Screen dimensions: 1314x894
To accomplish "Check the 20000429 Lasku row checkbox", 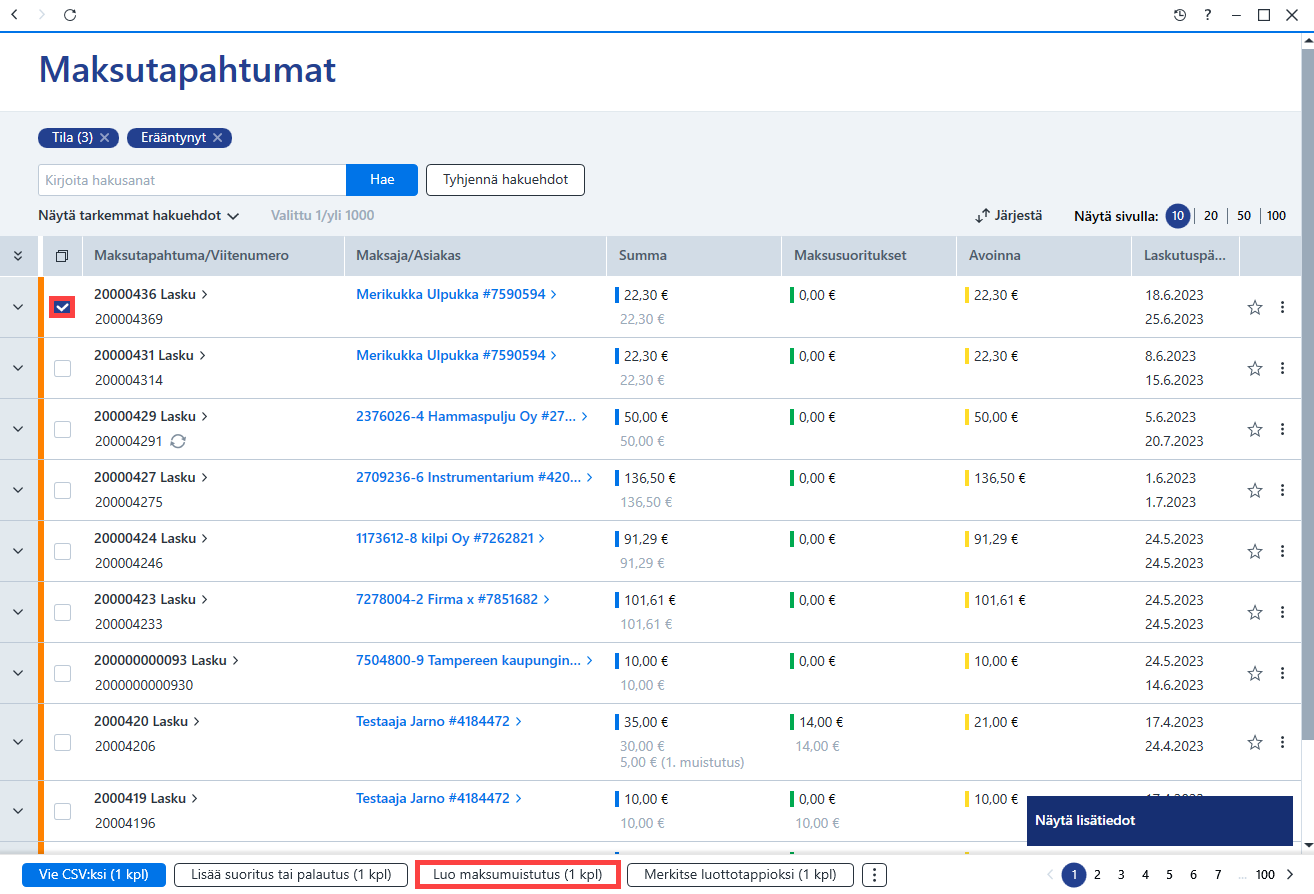I will tap(62, 429).
